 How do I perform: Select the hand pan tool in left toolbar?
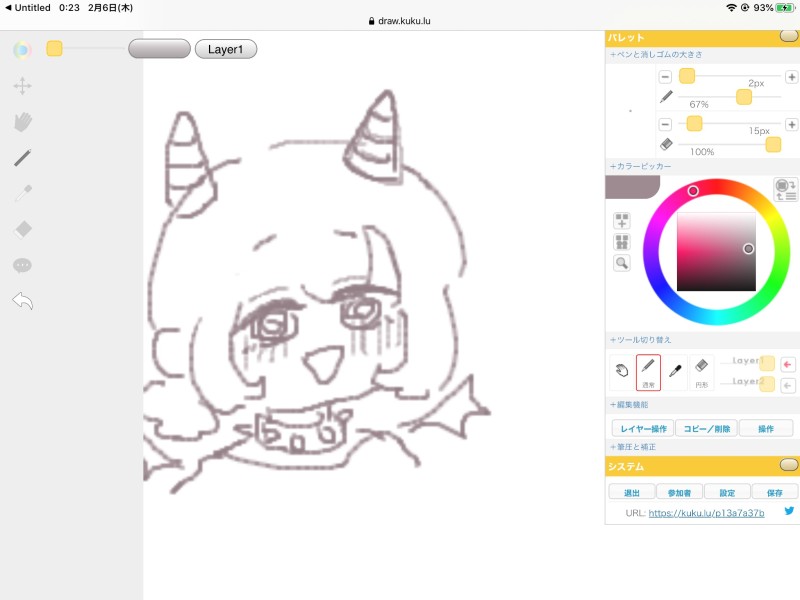pyautogui.click(x=22, y=122)
